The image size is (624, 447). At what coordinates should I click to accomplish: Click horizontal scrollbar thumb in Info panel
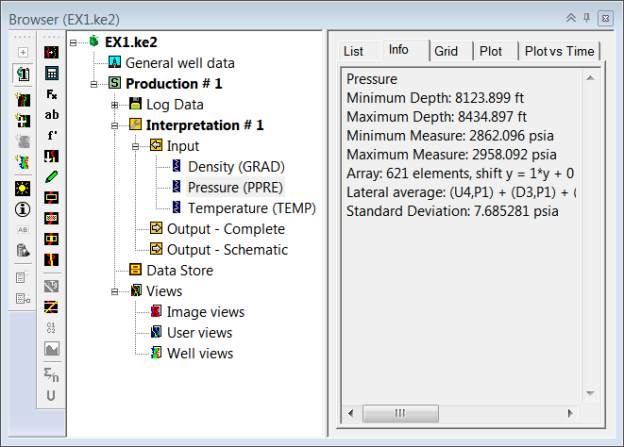point(400,413)
